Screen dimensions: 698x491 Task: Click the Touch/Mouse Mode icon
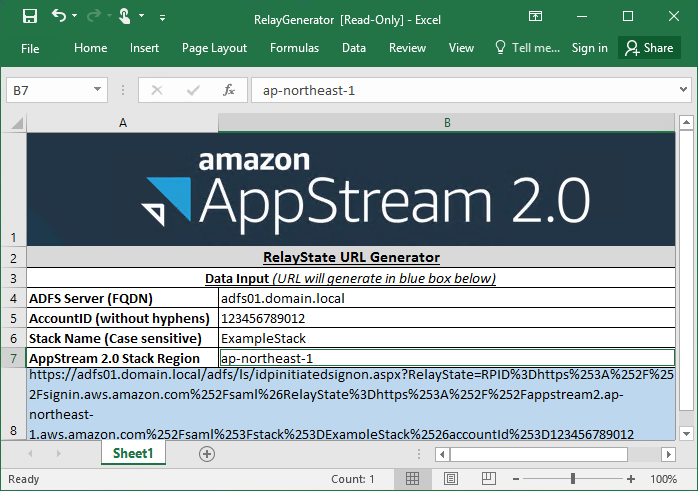125,16
